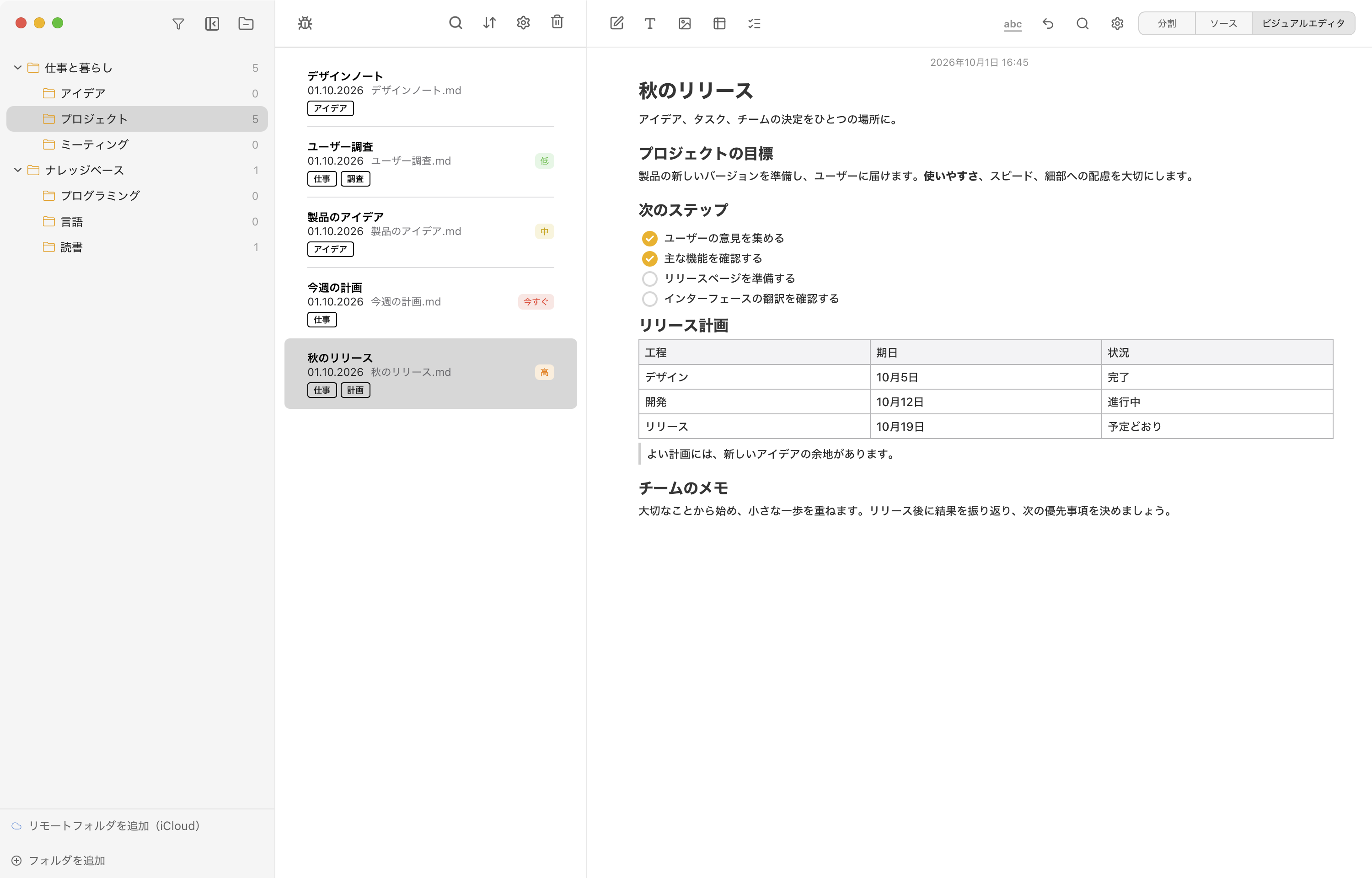Click the compose new note icon
Viewport: 1372px width, 878px height.
click(616, 23)
